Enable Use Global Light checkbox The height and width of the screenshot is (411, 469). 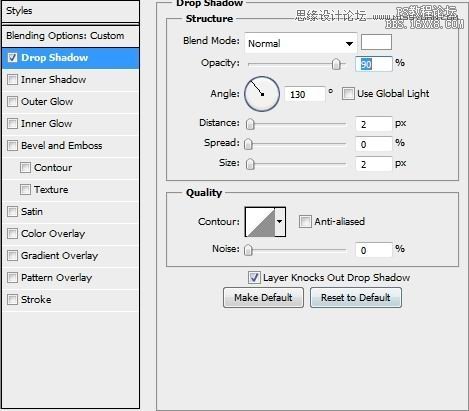[x=348, y=94]
